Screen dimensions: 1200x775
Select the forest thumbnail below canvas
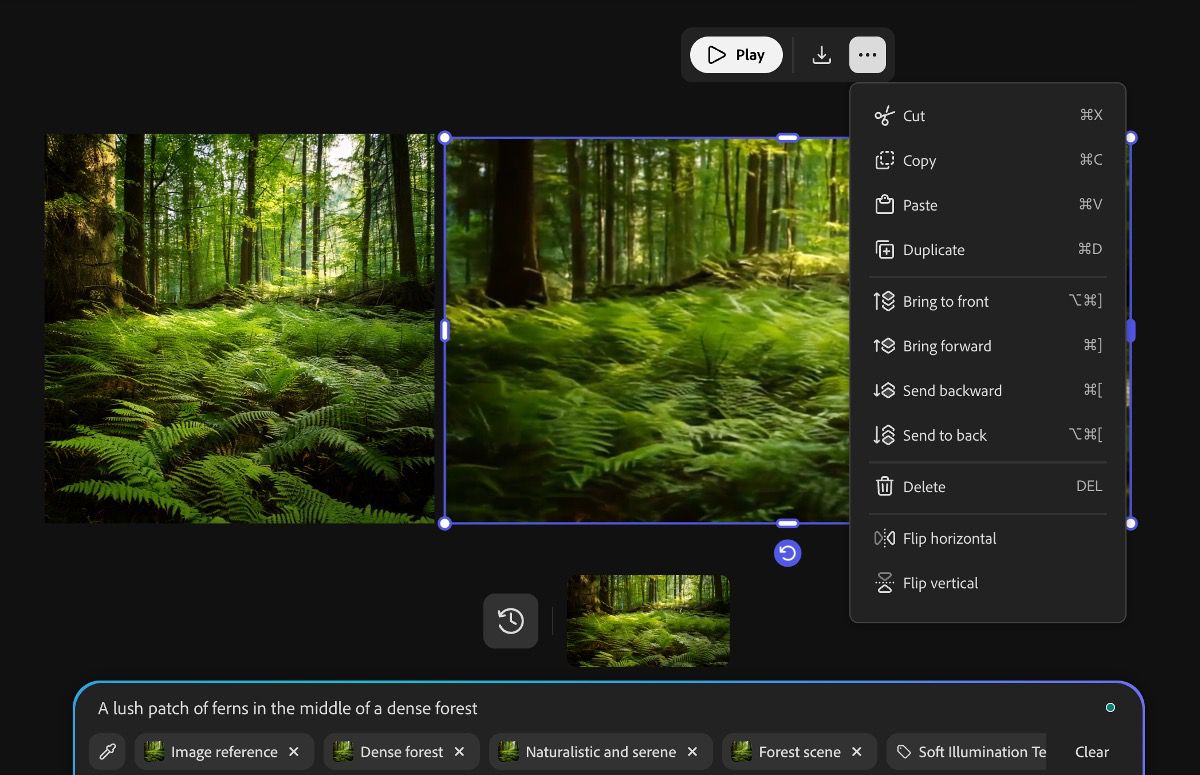[x=648, y=621]
